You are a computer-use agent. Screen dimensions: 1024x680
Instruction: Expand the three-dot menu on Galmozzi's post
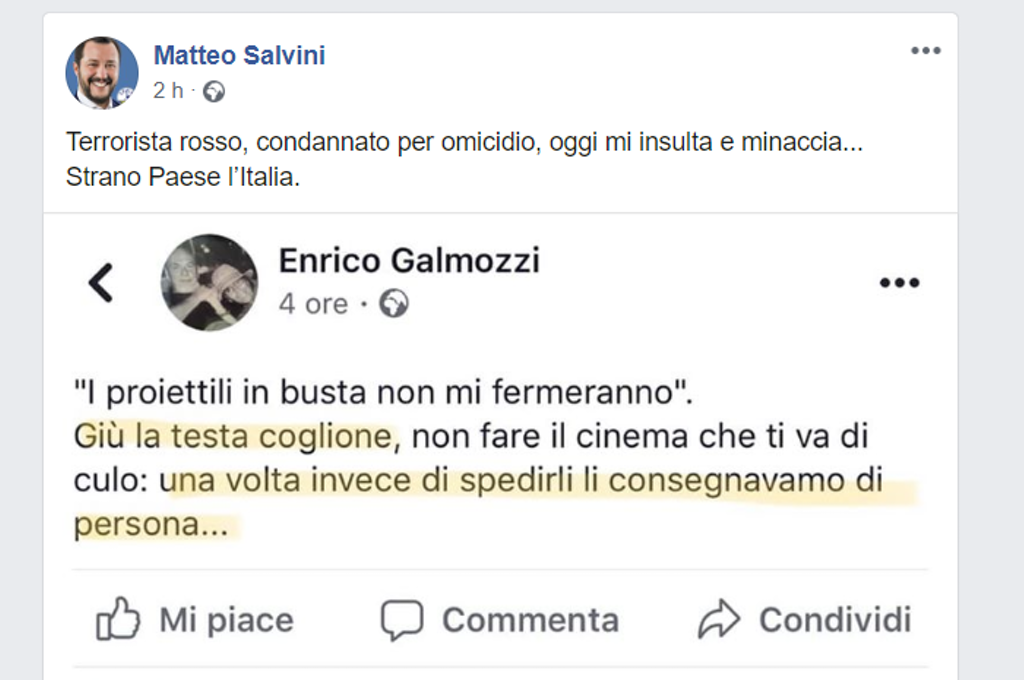tap(898, 283)
